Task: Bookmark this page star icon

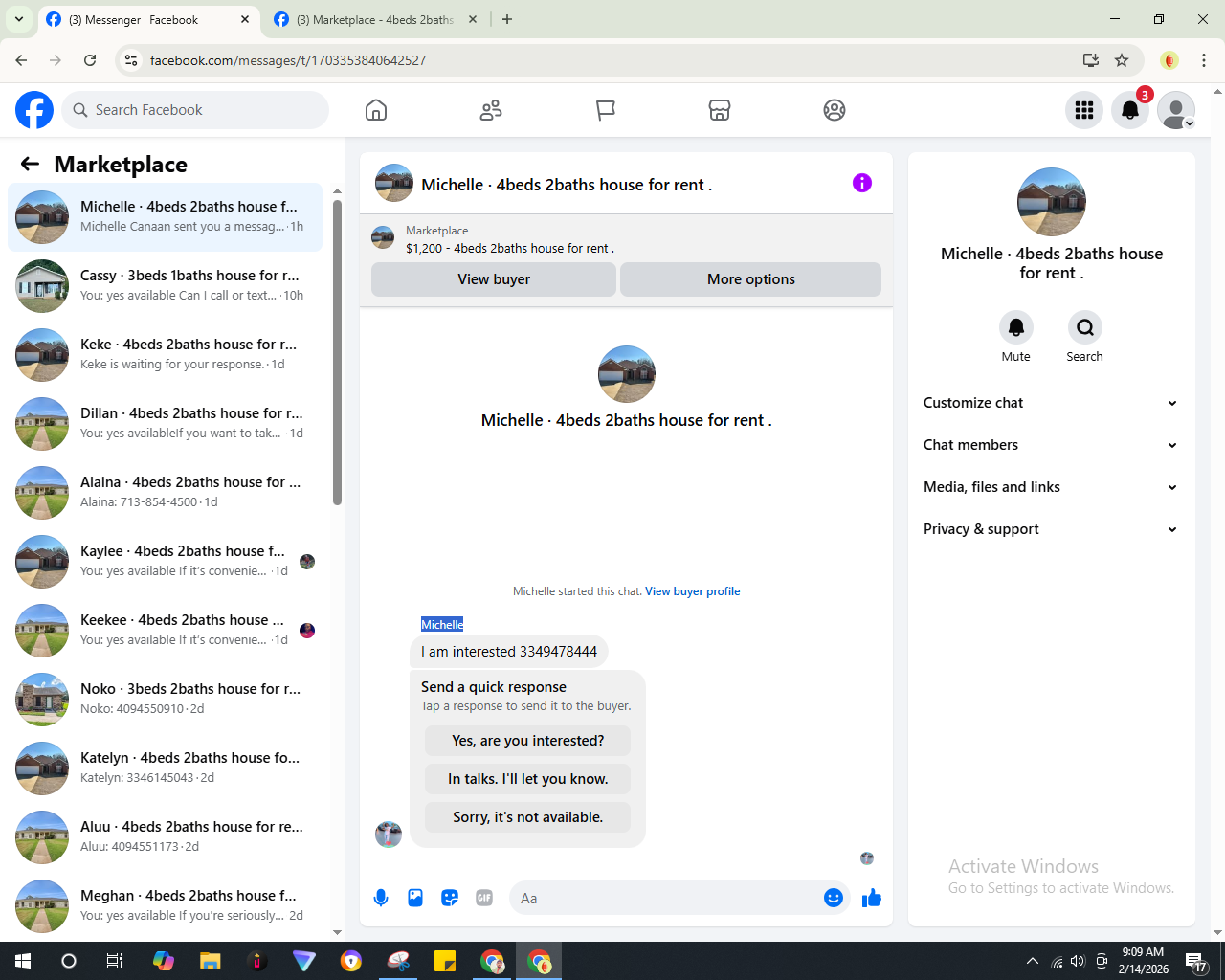Action: click(1122, 60)
